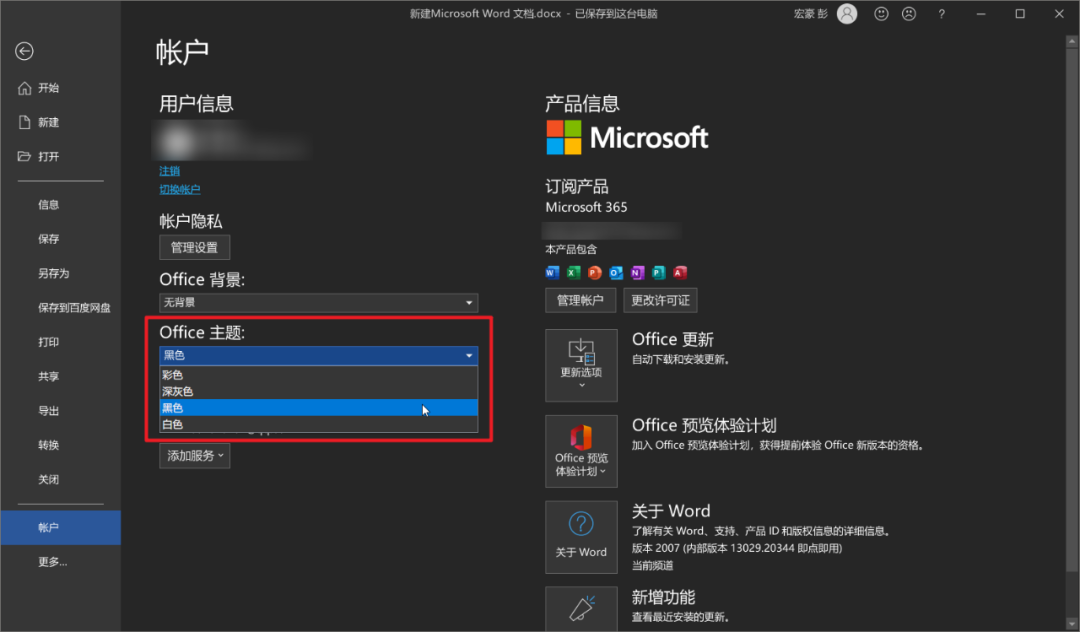Open the Office 背景 dropdown
The width and height of the screenshot is (1080, 632).
pyautogui.click(x=319, y=302)
